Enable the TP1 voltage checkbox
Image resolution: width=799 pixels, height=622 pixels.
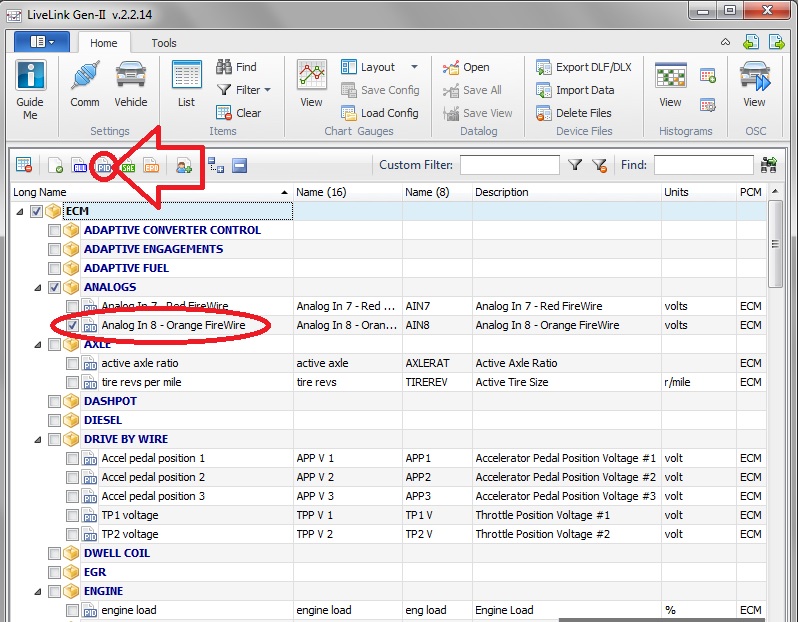(x=73, y=515)
